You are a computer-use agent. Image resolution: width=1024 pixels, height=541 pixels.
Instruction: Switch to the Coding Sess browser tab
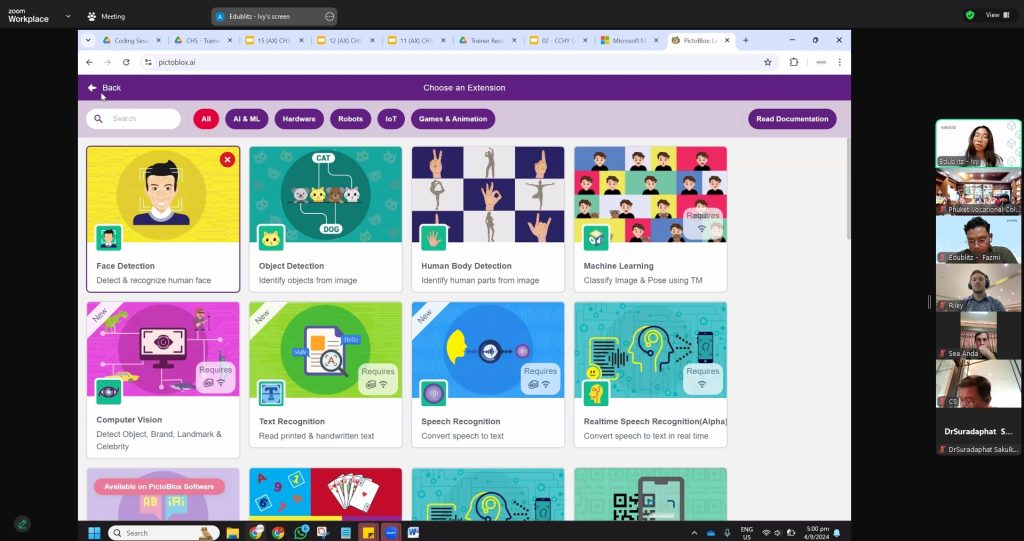(x=131, y=41)
